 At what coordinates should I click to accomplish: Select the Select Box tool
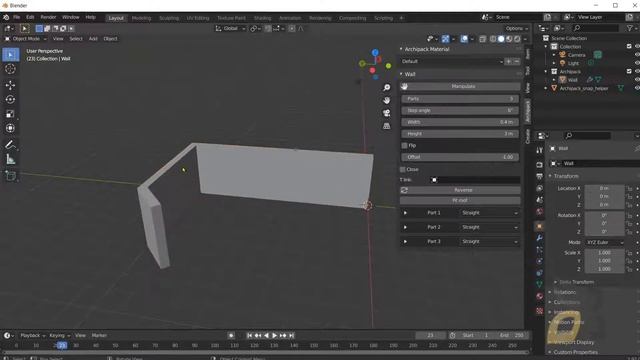(x=11, y=54)
